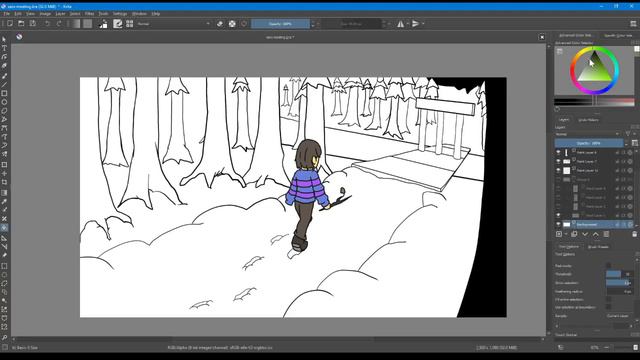Switch to Specific Color Selector tab
Viewport: 640px width, 360px height.
click(618, 36)
